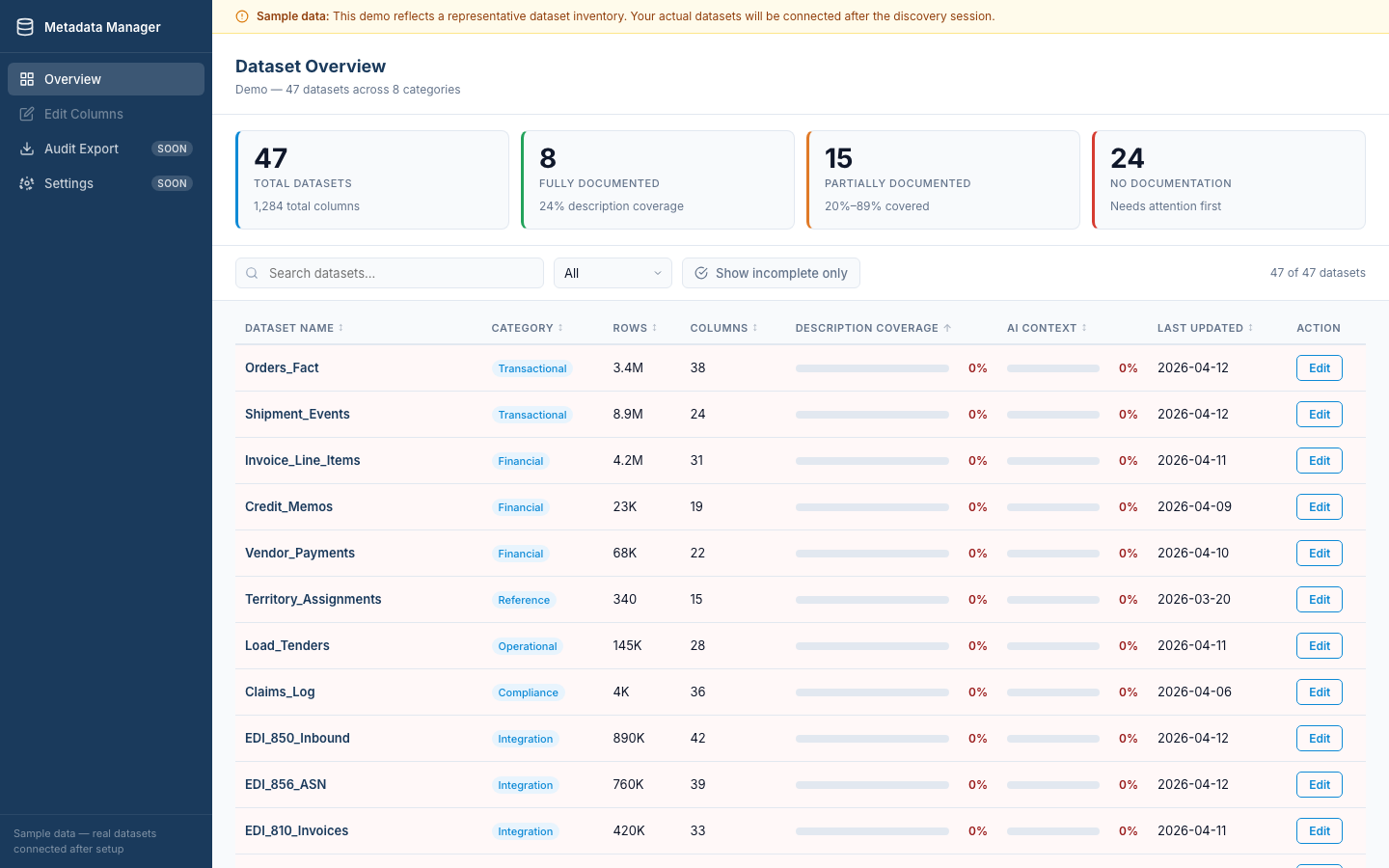Click the Fully Documented 8 card
Image resolution: width=1389 pixels, height=868 pixels.
pyautogui.click(x=658, y=179)
